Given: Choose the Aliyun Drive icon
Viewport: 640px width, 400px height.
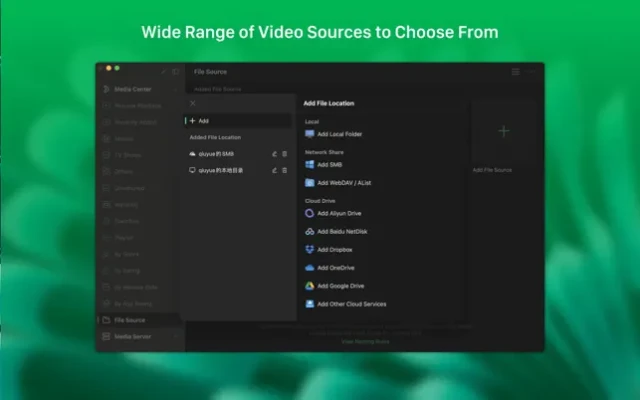Looking at the screenshot, I should point(310,214).
